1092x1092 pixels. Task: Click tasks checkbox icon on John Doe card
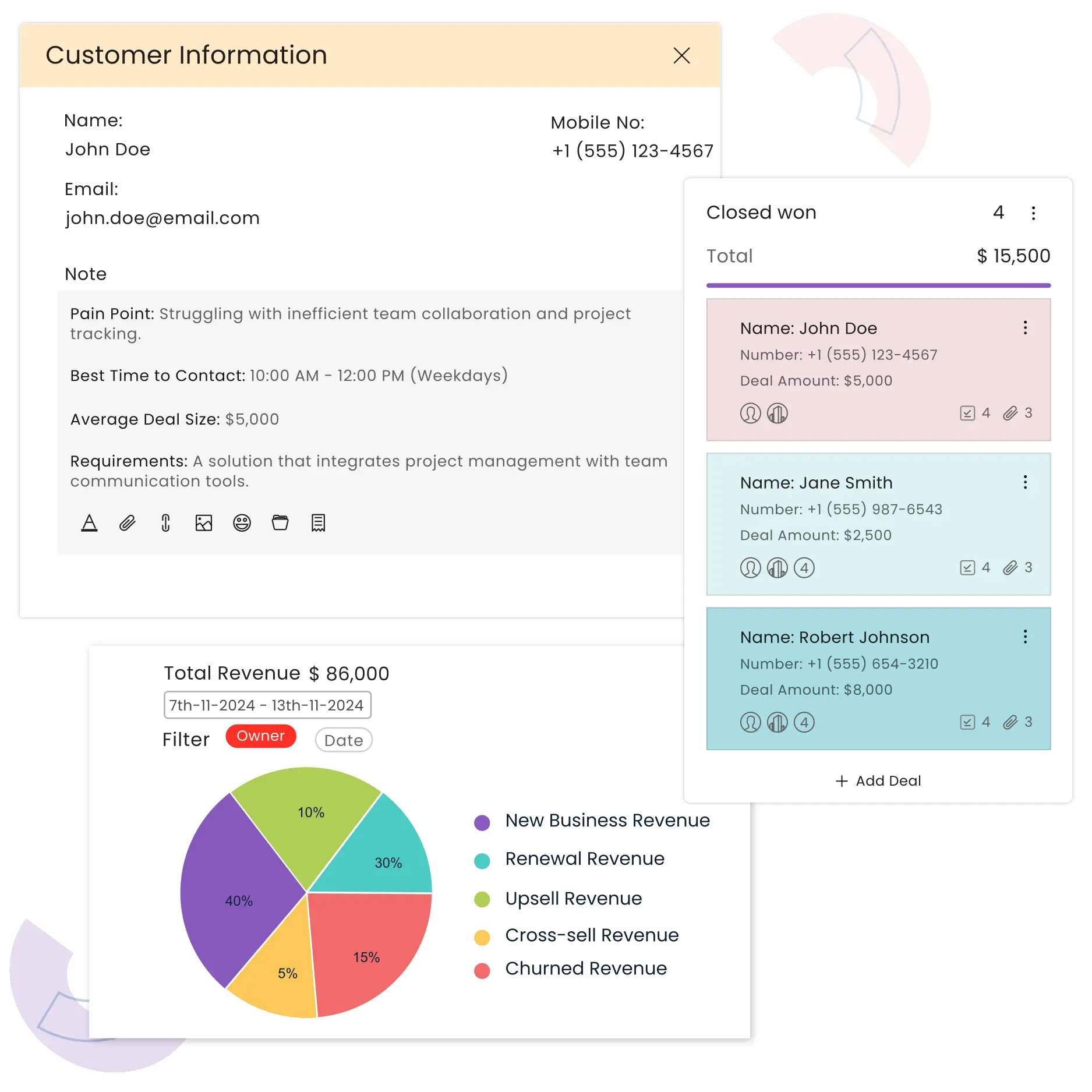[967, 414]
